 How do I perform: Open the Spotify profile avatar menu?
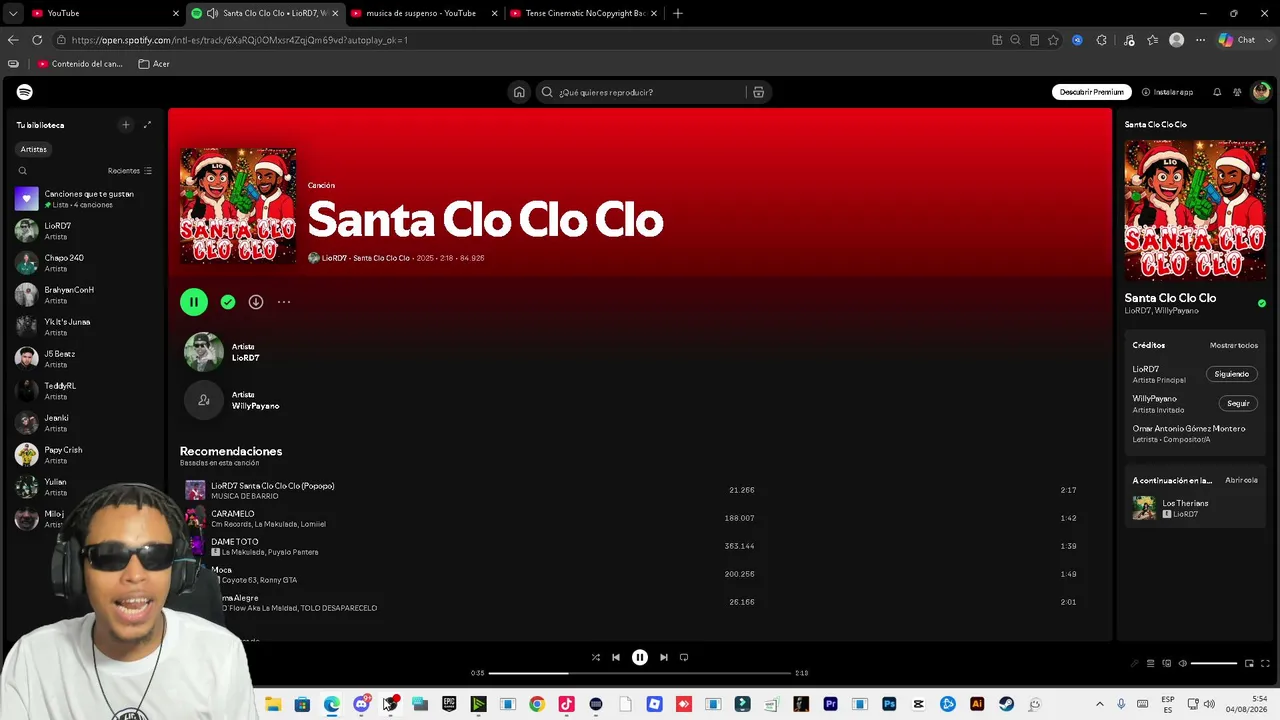1261,92
